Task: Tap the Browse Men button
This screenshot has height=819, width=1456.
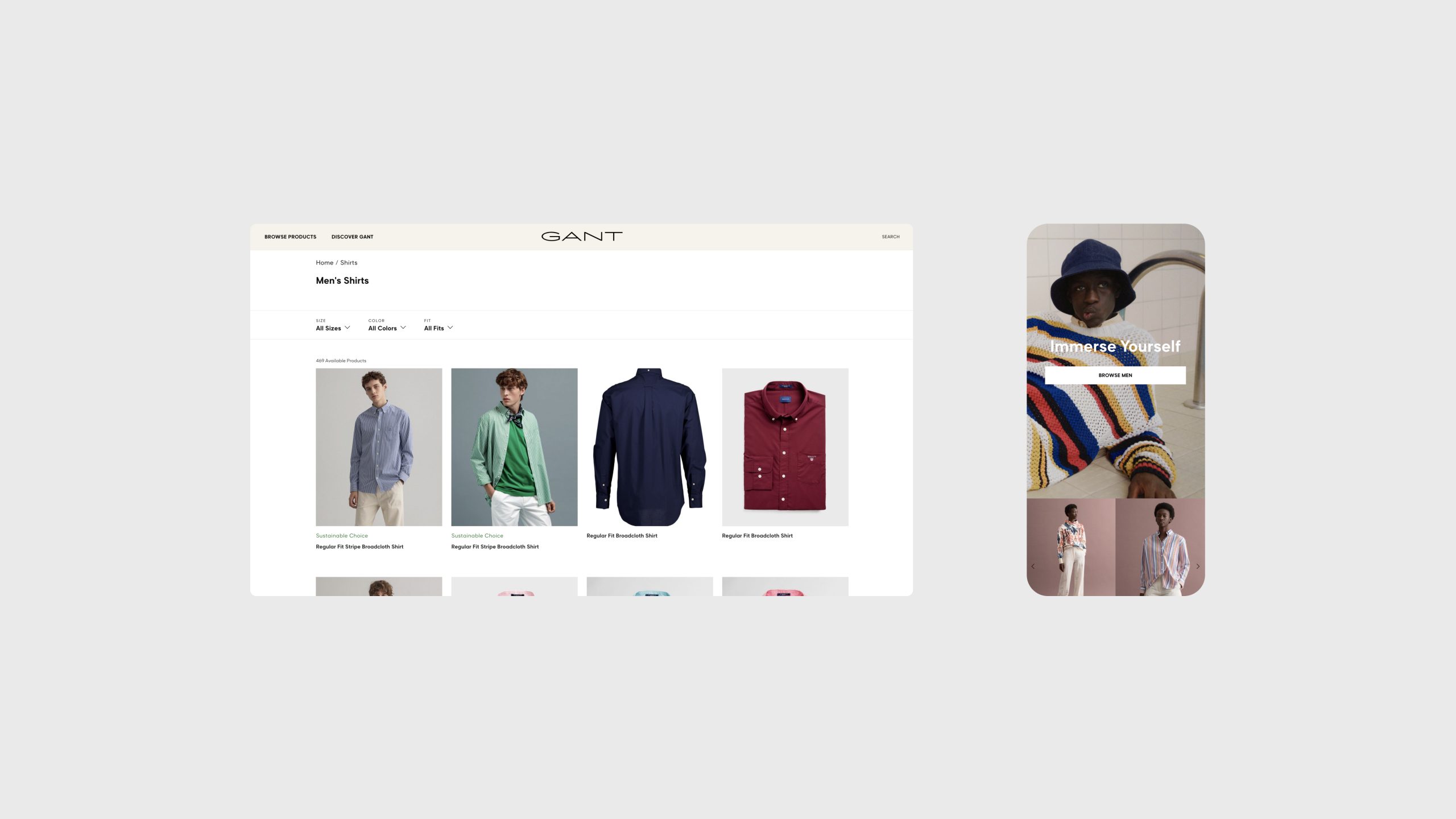Action: (x=1115, y=375)
